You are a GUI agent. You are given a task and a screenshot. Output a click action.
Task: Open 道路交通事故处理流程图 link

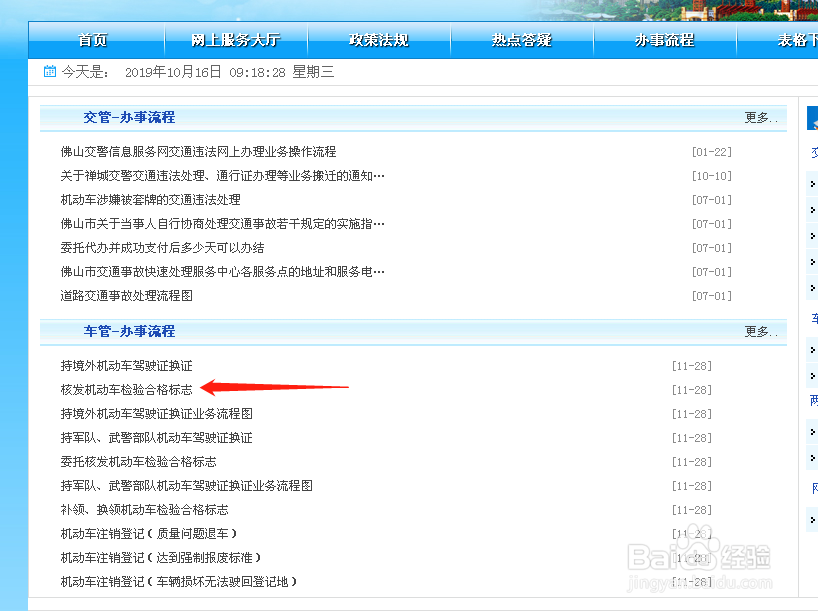coord(126,296)
